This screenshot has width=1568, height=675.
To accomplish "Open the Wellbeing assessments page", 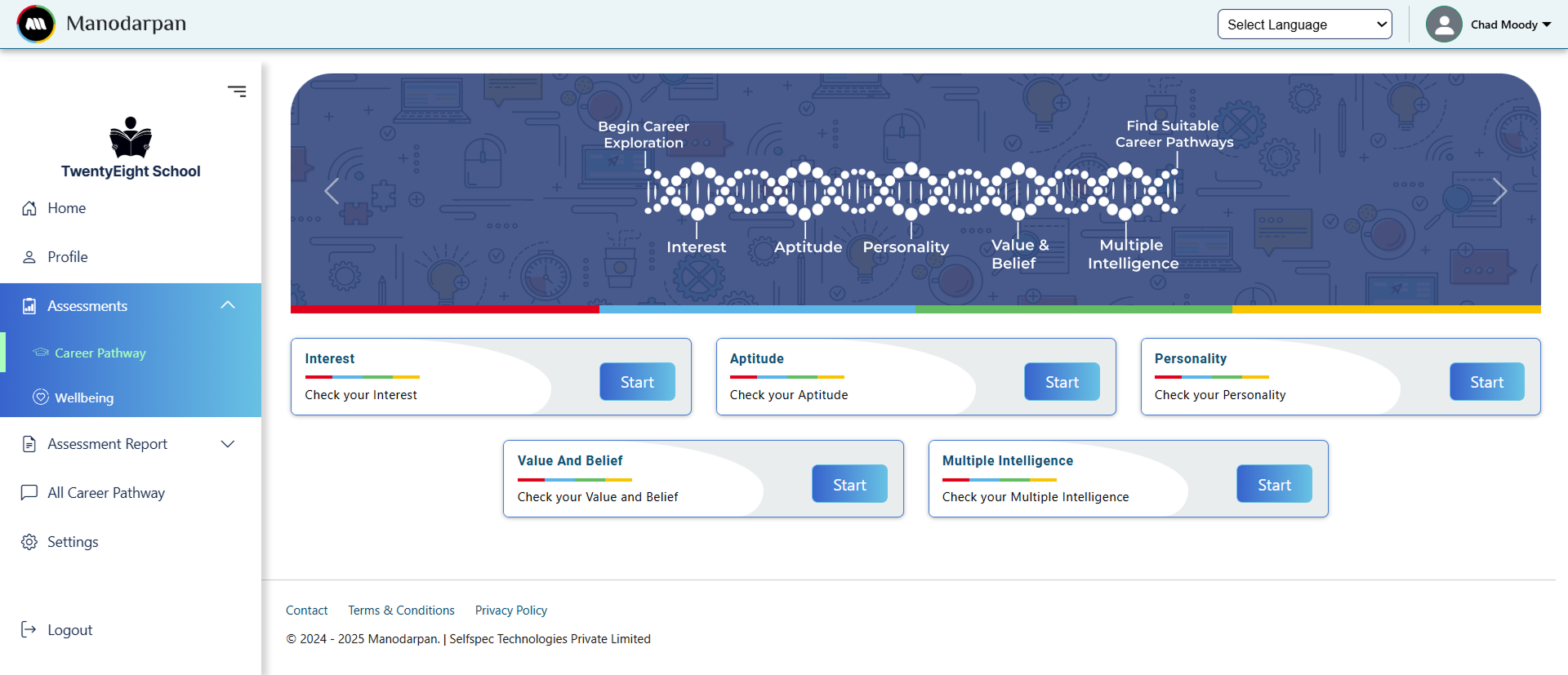I will click(84, 397).
